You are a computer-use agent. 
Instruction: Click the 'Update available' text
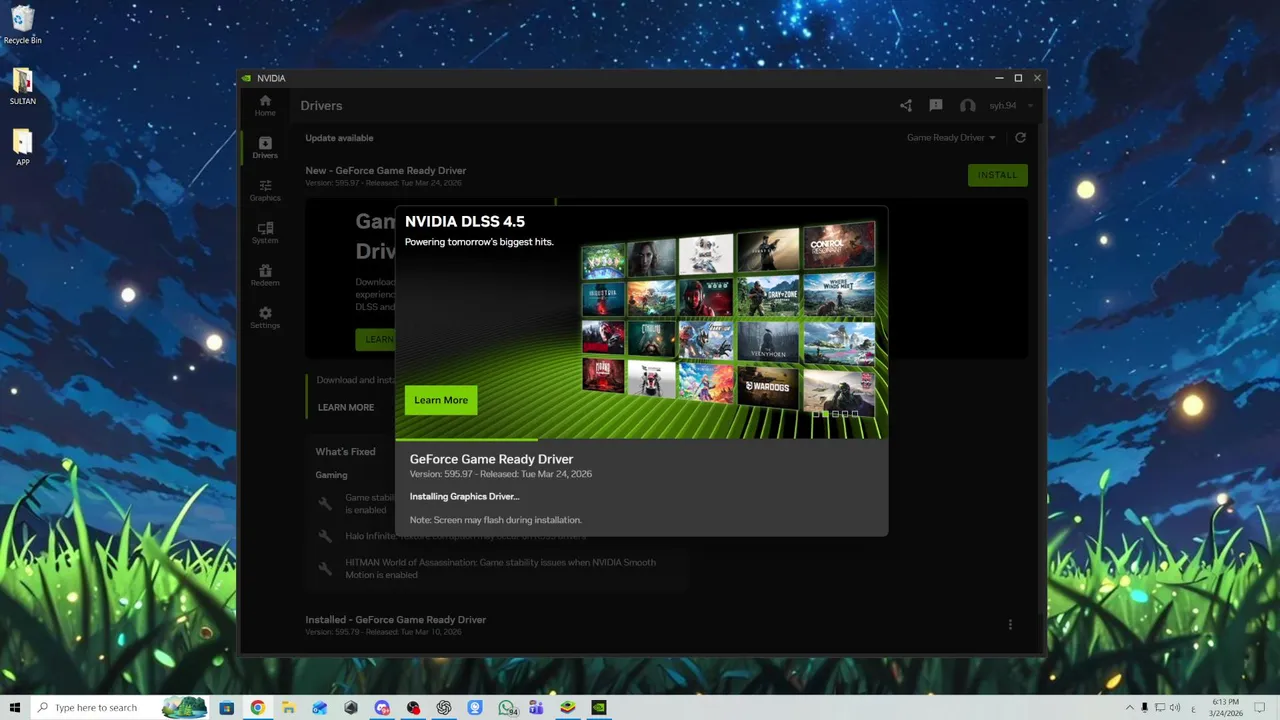click(x=339, y=138)
